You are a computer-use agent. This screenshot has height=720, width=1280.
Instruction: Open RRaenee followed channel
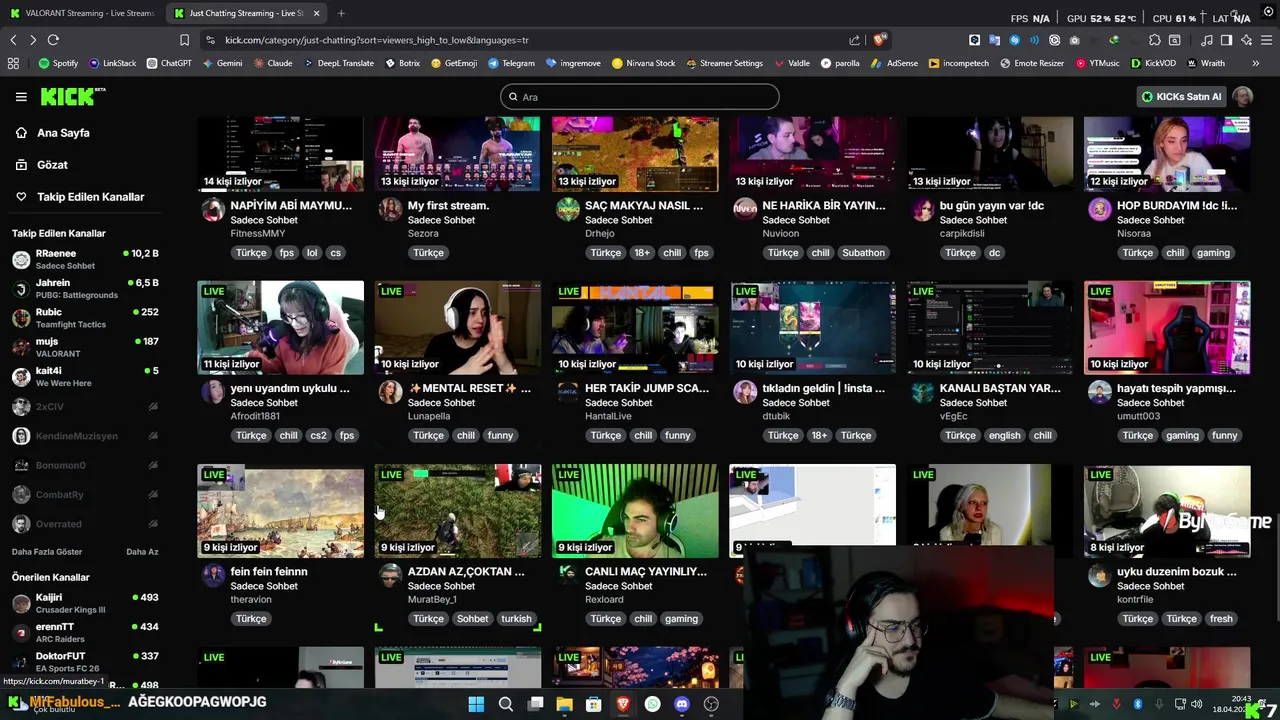(x=85, y=260)
